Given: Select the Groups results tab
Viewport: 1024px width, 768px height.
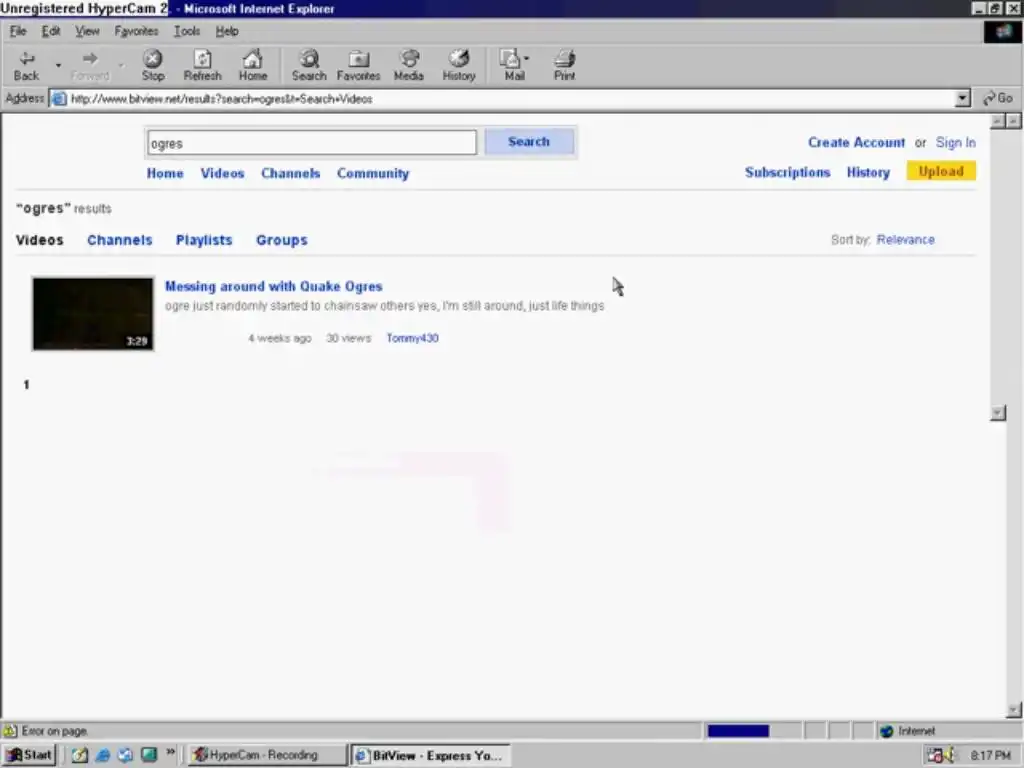Looking at the screenshot, I should coord(281,240).
